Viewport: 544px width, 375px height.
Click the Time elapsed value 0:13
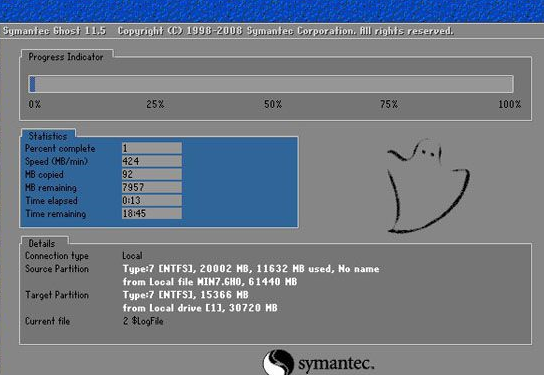click(x=152, y=201)
